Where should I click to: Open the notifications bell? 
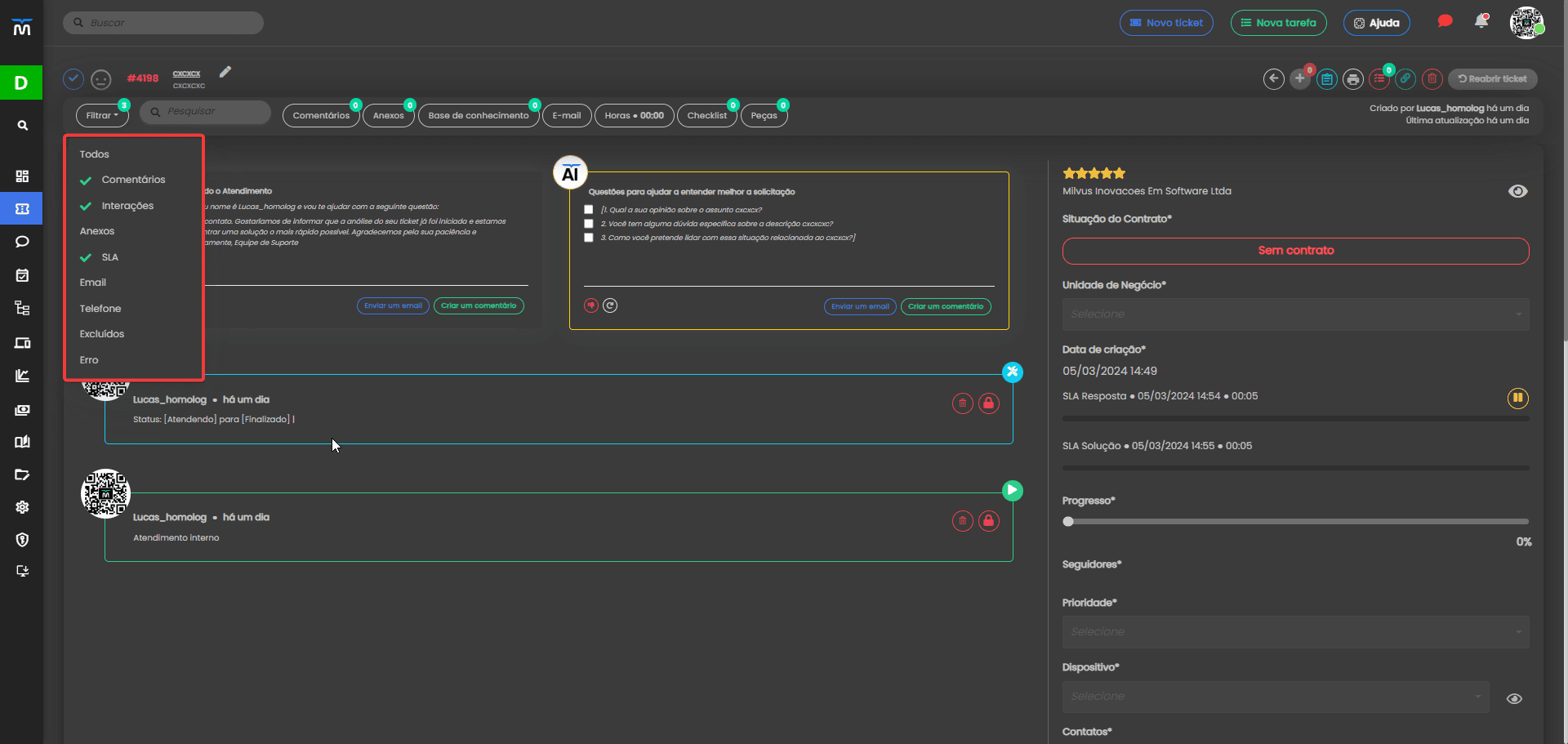(x=1481, y=21)
